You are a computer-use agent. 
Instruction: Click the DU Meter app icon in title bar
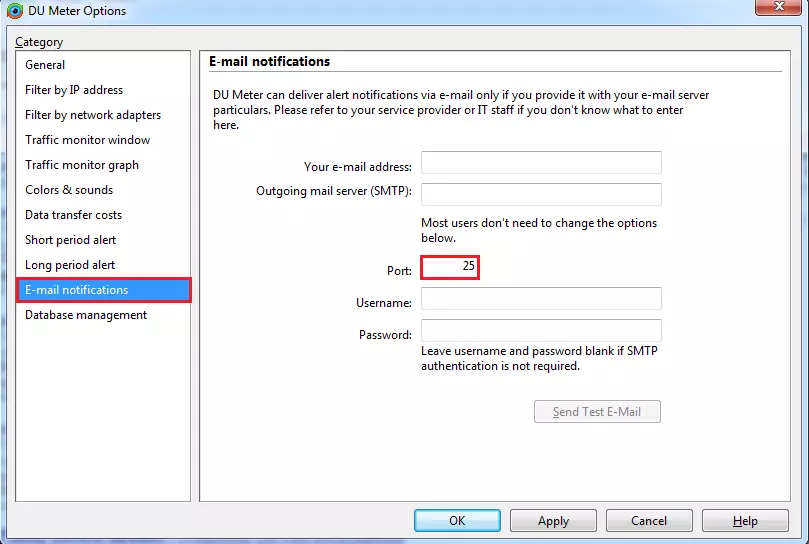[x=14, y=10]
